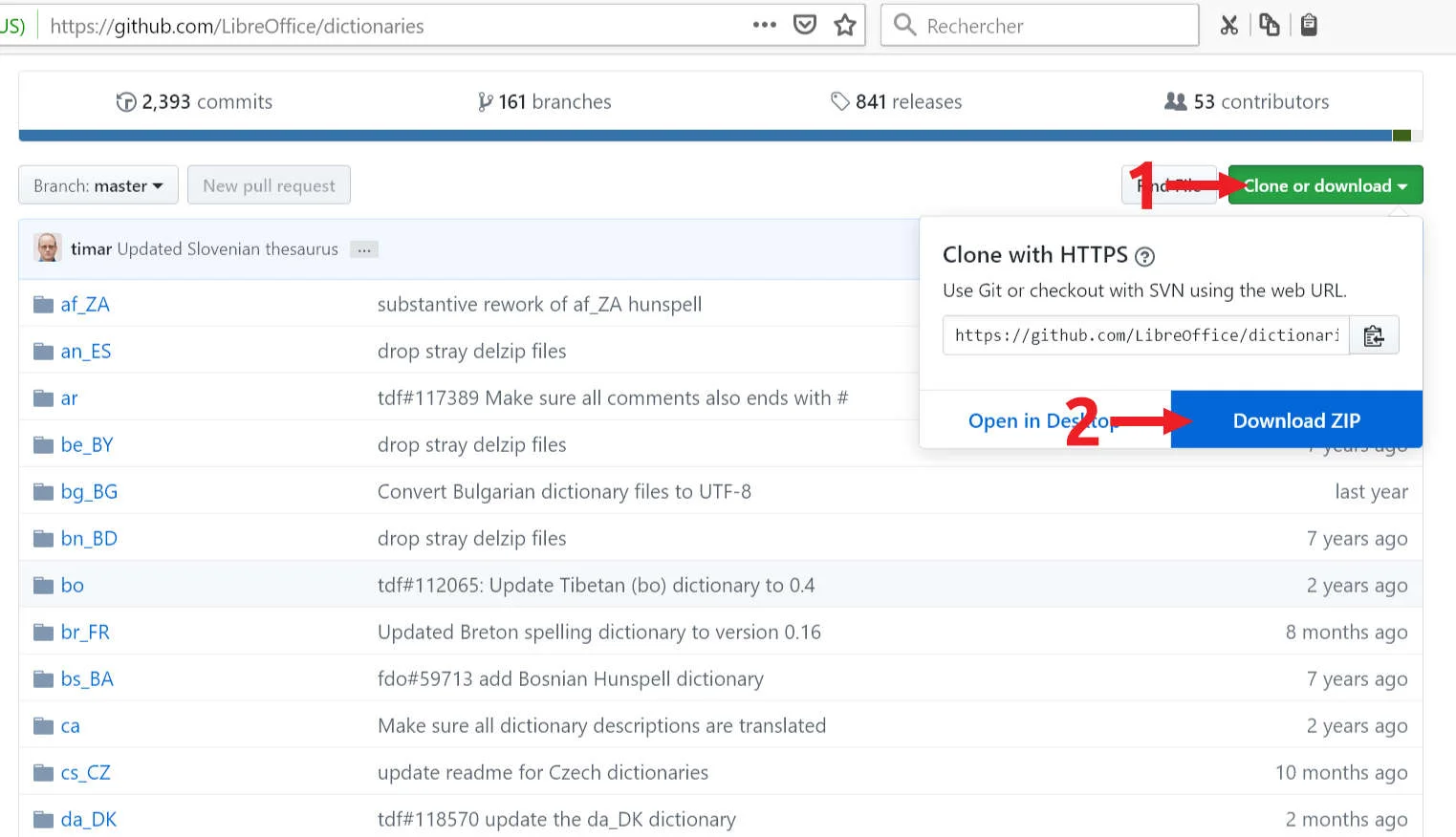The width and height of the screenshot is (1456, 837).
Task: Open the bg_BG folder link
Action: pyautogui.click(x=89, y=492)
